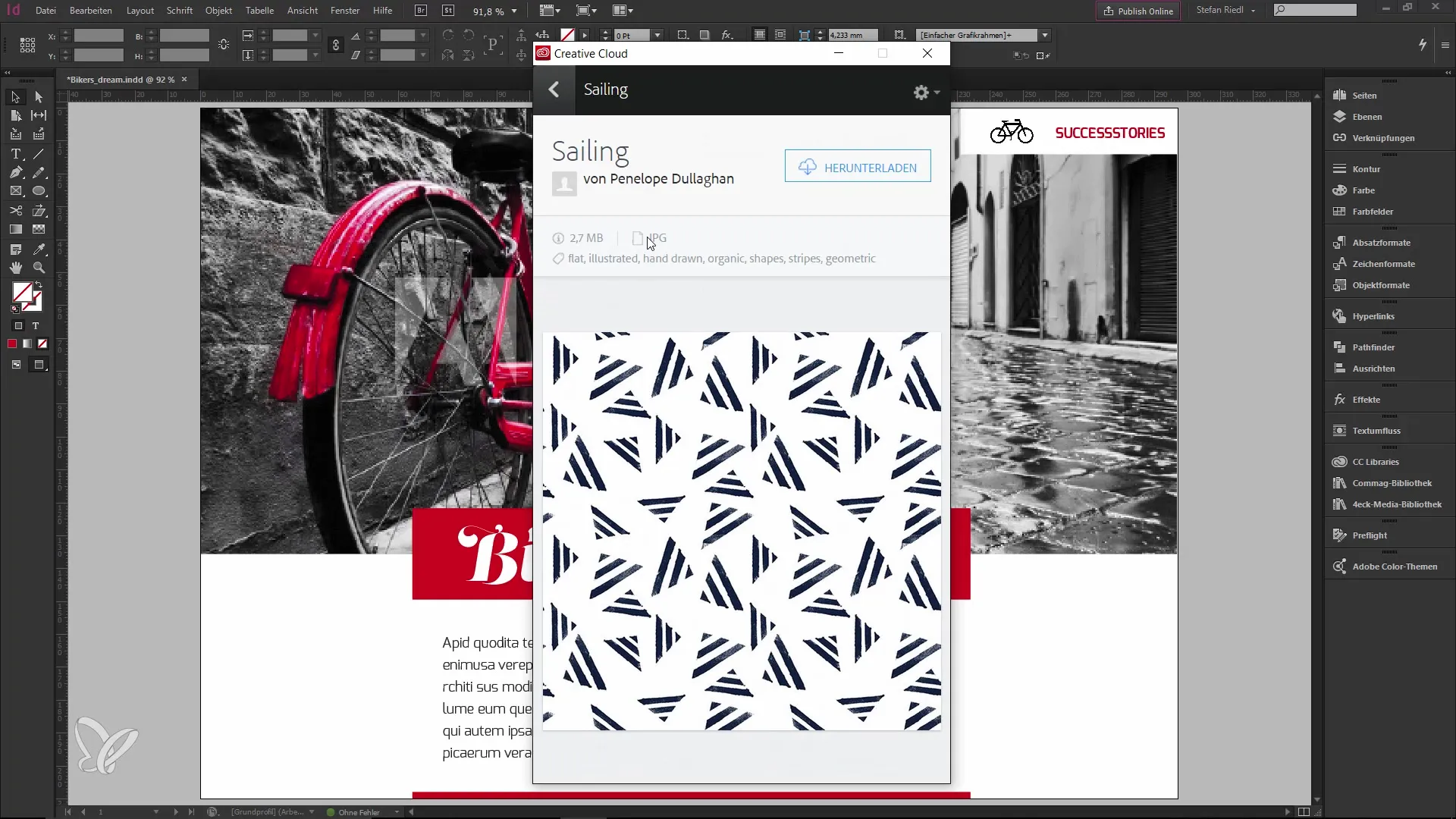Open stroke weight 0 Pt dropdown
This screenshot has height=819, width=1456.
[657, 36]
